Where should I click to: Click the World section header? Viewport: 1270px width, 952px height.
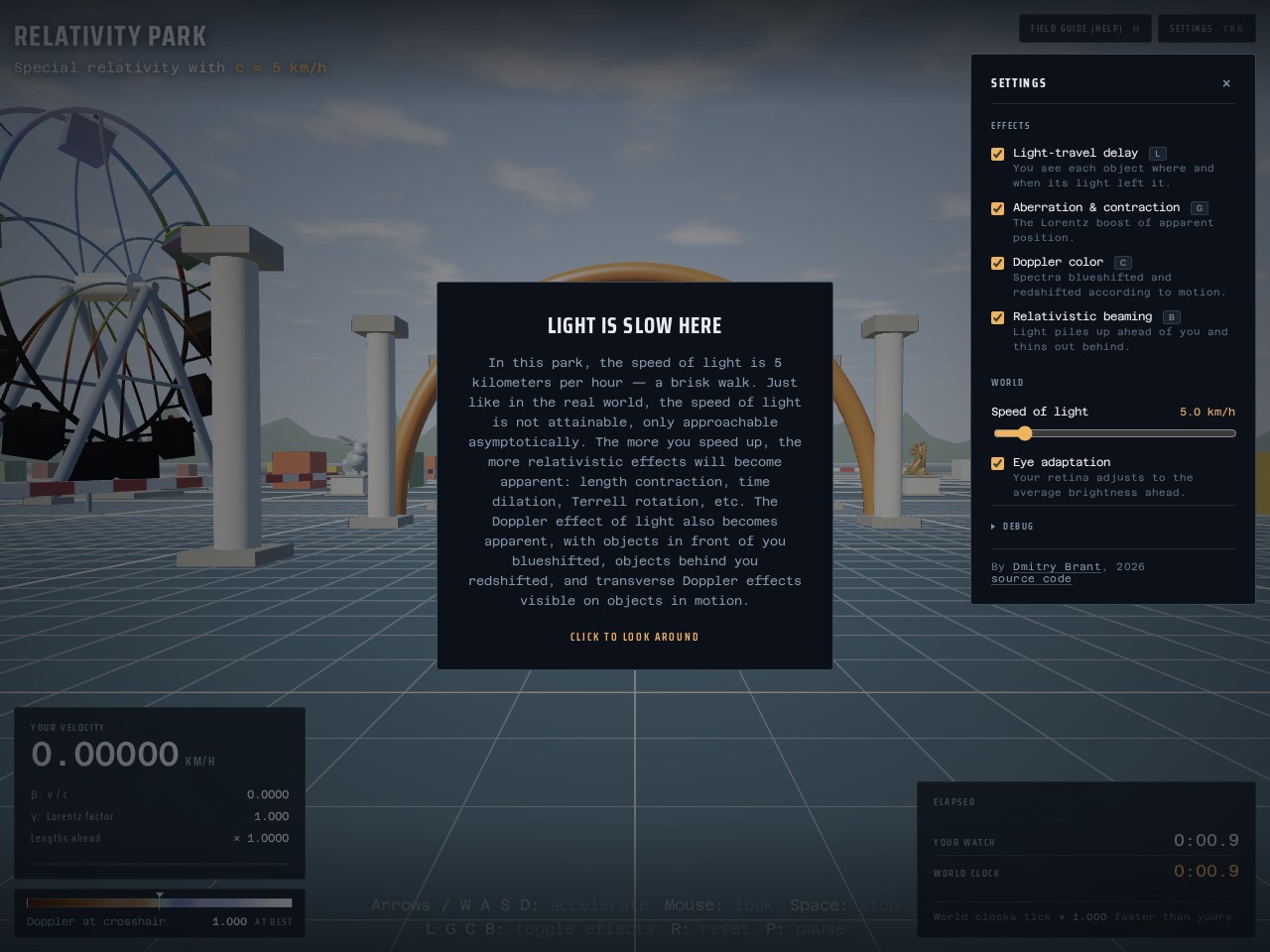coord(1007,383)
